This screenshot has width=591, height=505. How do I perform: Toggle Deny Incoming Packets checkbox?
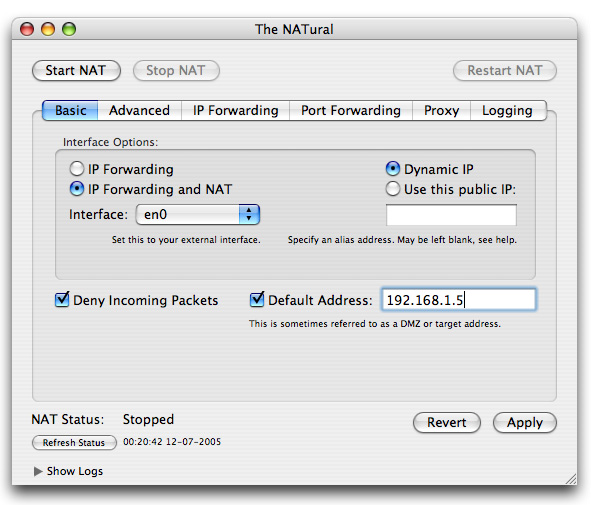62,300
